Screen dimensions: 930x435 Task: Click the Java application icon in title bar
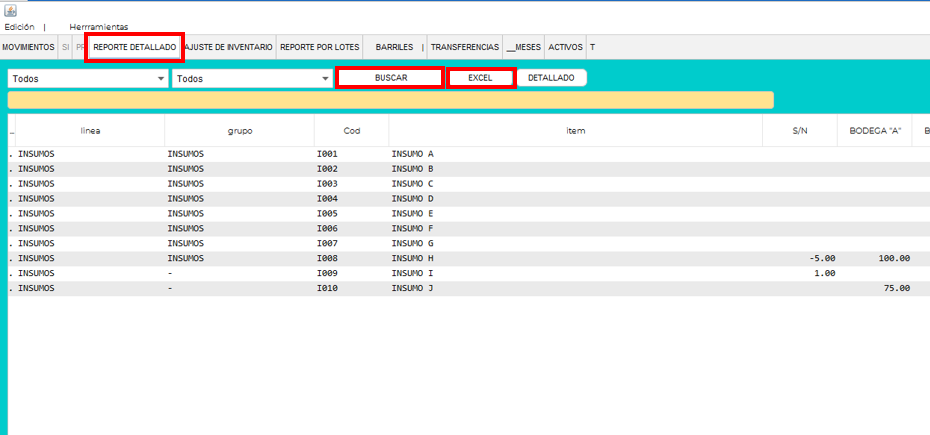point(10,10)
